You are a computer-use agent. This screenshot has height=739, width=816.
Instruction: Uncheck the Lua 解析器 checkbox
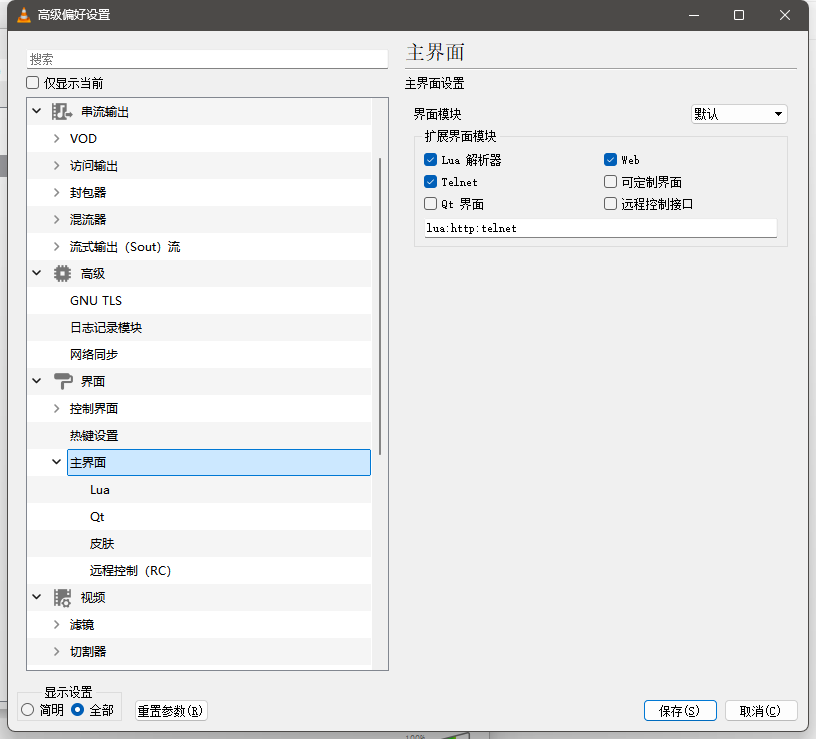(x=430, y=159)
